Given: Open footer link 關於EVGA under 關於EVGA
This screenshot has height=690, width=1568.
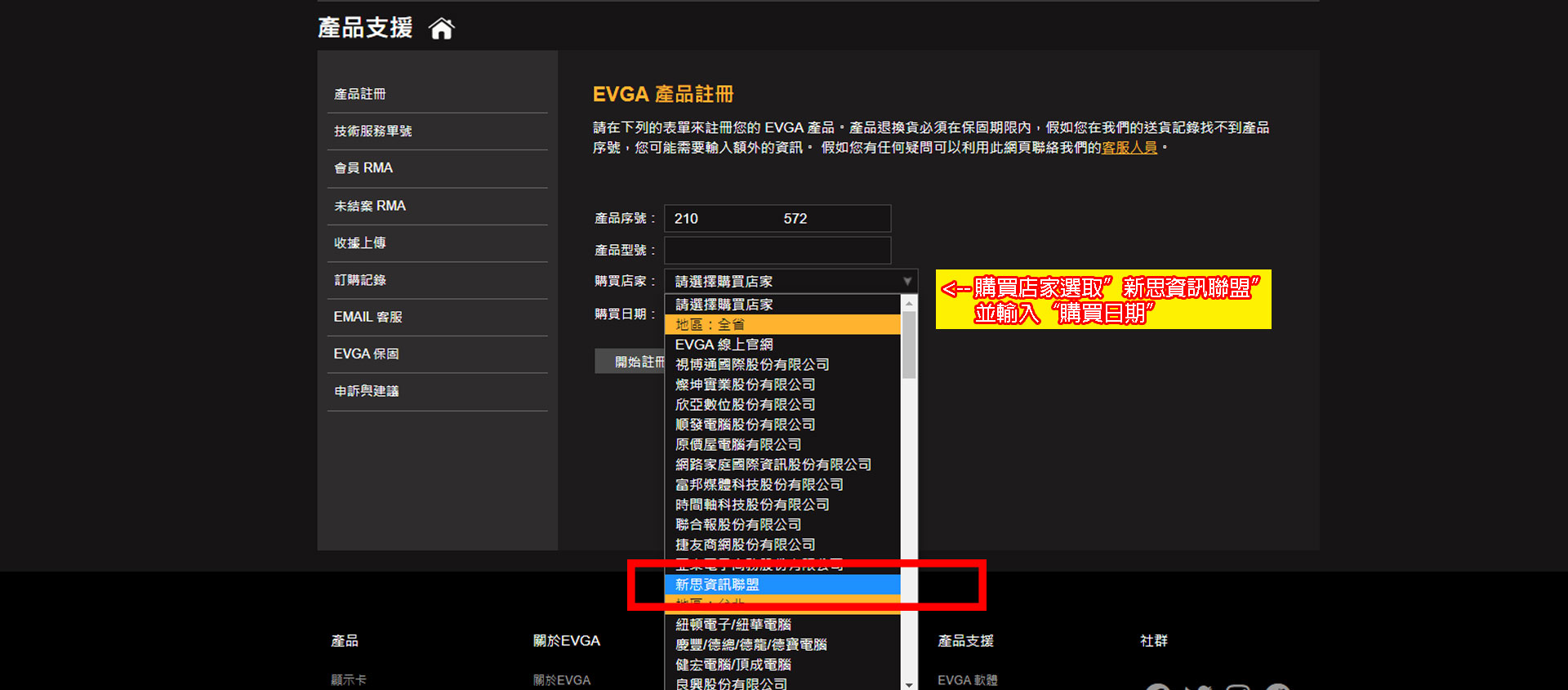Looking at the screenshot, I should 562,679.
